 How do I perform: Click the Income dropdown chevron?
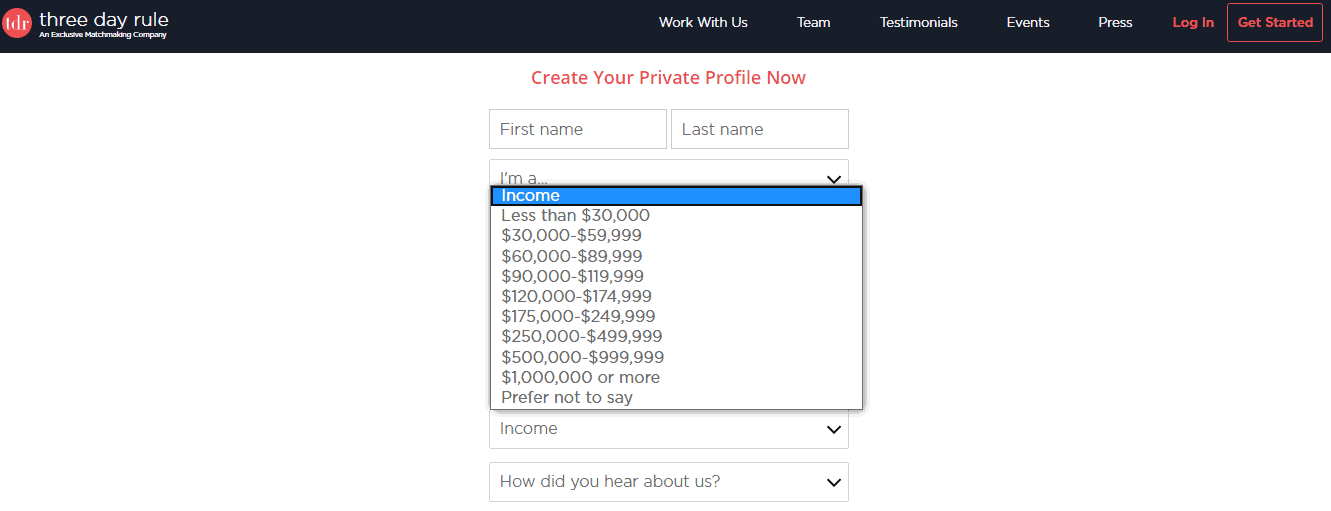833,429
